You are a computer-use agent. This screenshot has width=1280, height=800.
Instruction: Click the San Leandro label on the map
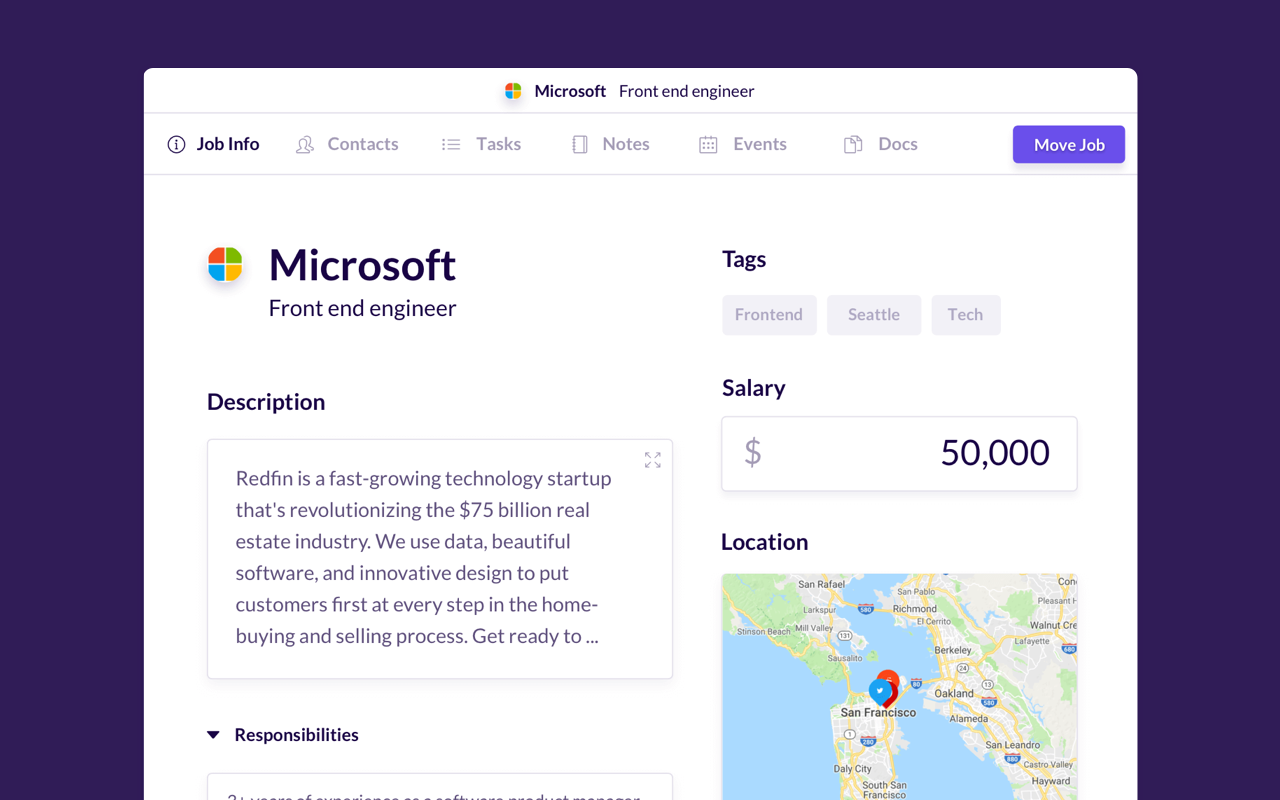click(x=1013, y=745)
